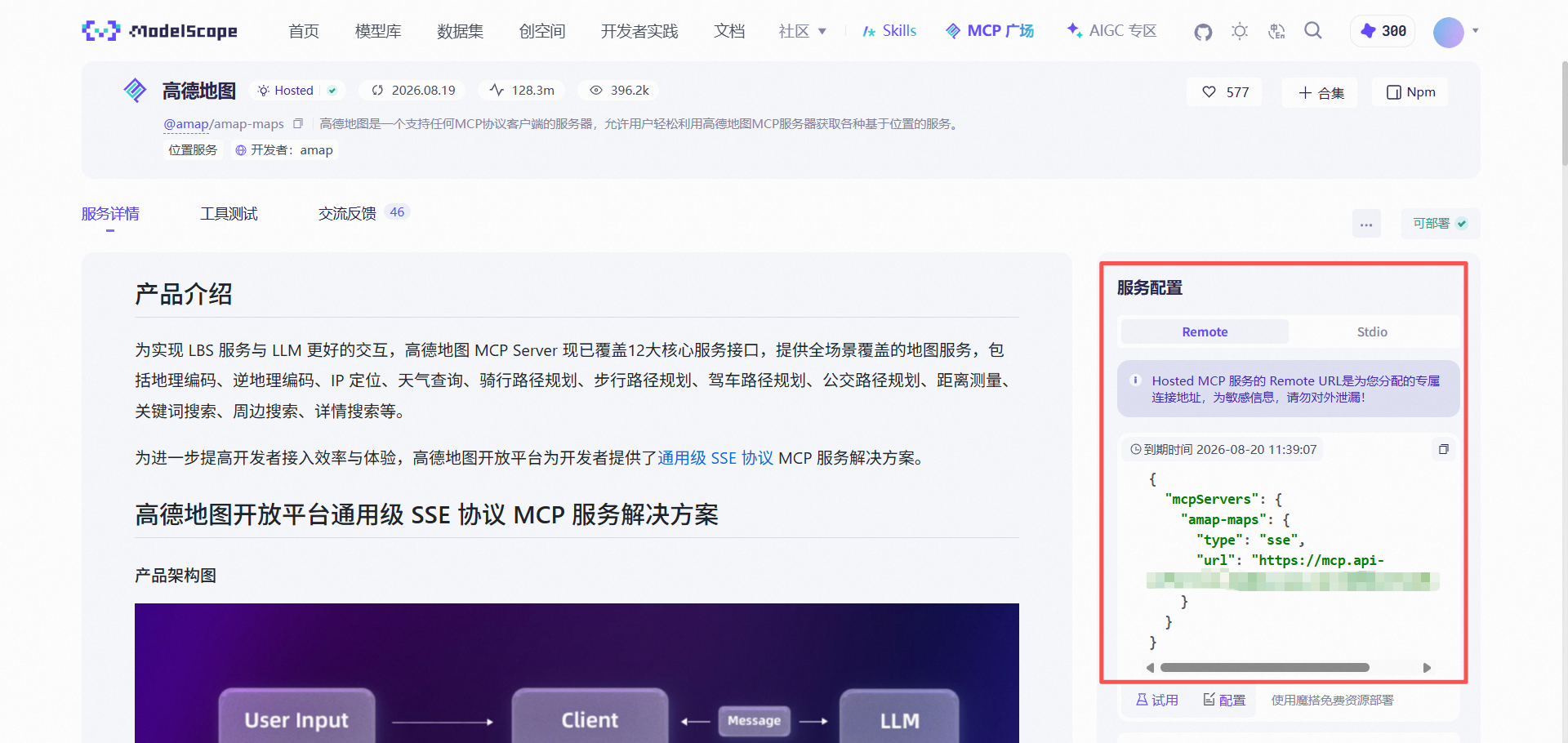The width and height of the screenshot is (1568, 743).
Task: Switch to 工具测试 tab
Action: click(229, 214)
